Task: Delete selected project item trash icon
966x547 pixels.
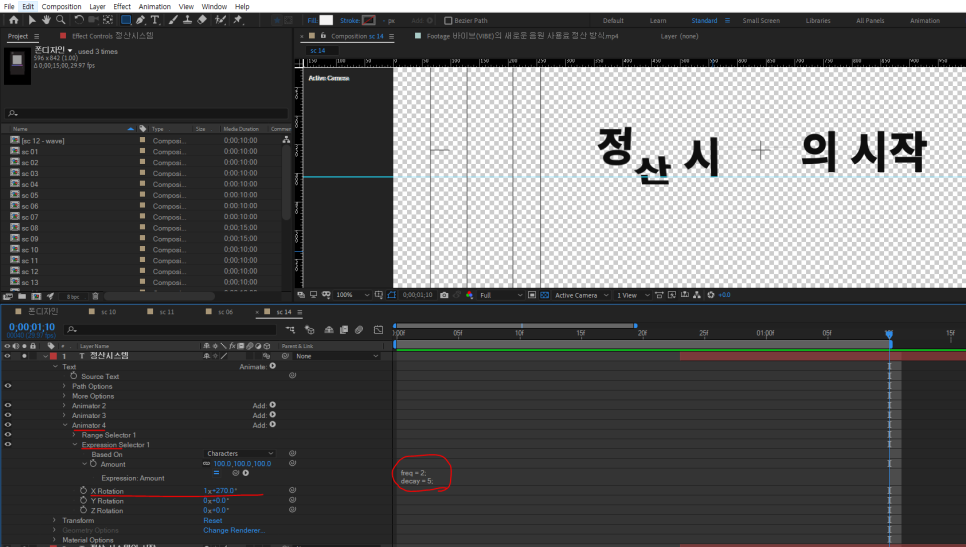Action: (95, 296)
